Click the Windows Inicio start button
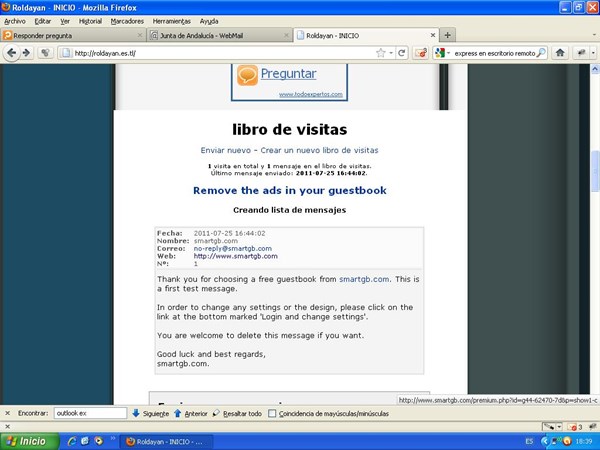The height and width of the screenshot is (450, 600). click(30, 441)
